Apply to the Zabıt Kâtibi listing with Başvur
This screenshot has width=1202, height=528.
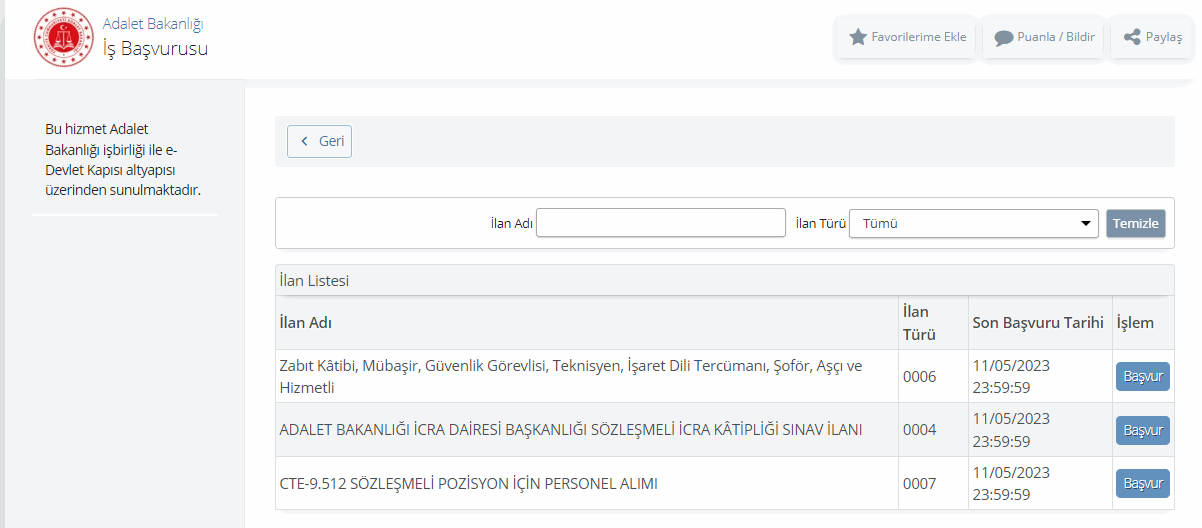tap(1142, 377)
